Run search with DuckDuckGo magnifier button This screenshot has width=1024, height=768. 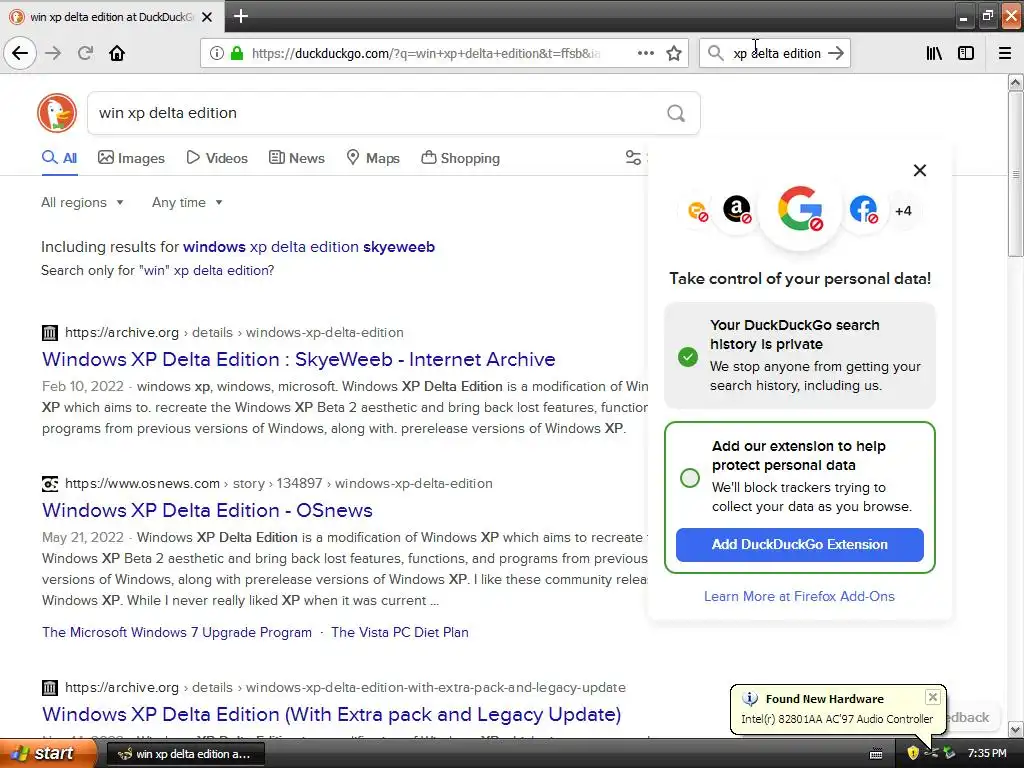(x=676, y=114)
